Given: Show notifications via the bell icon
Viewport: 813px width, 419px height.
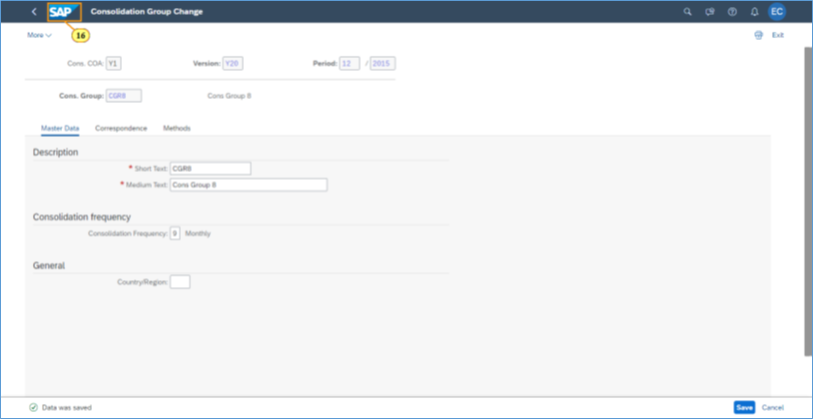Looking at the screenshot, I should click(x=754, y=12).
